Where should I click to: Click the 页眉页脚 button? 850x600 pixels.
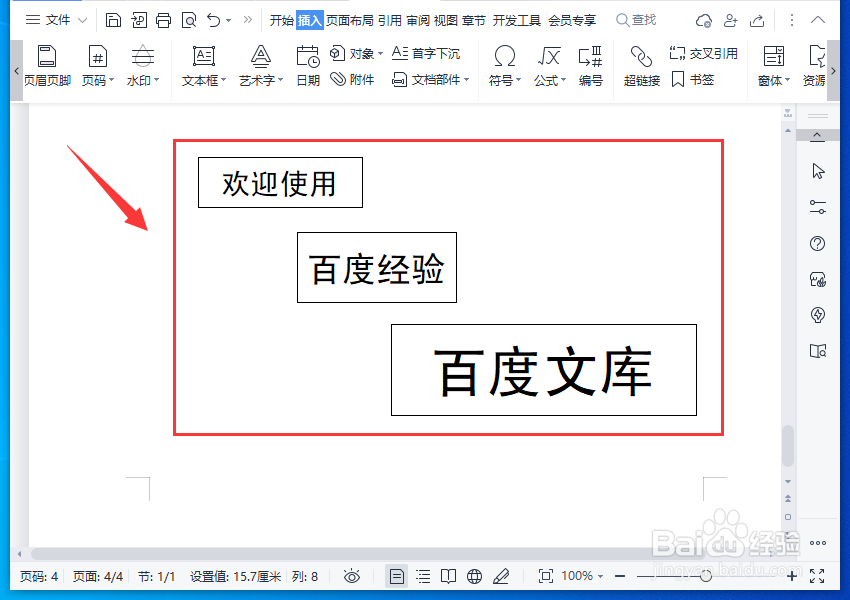click(47, 66)
